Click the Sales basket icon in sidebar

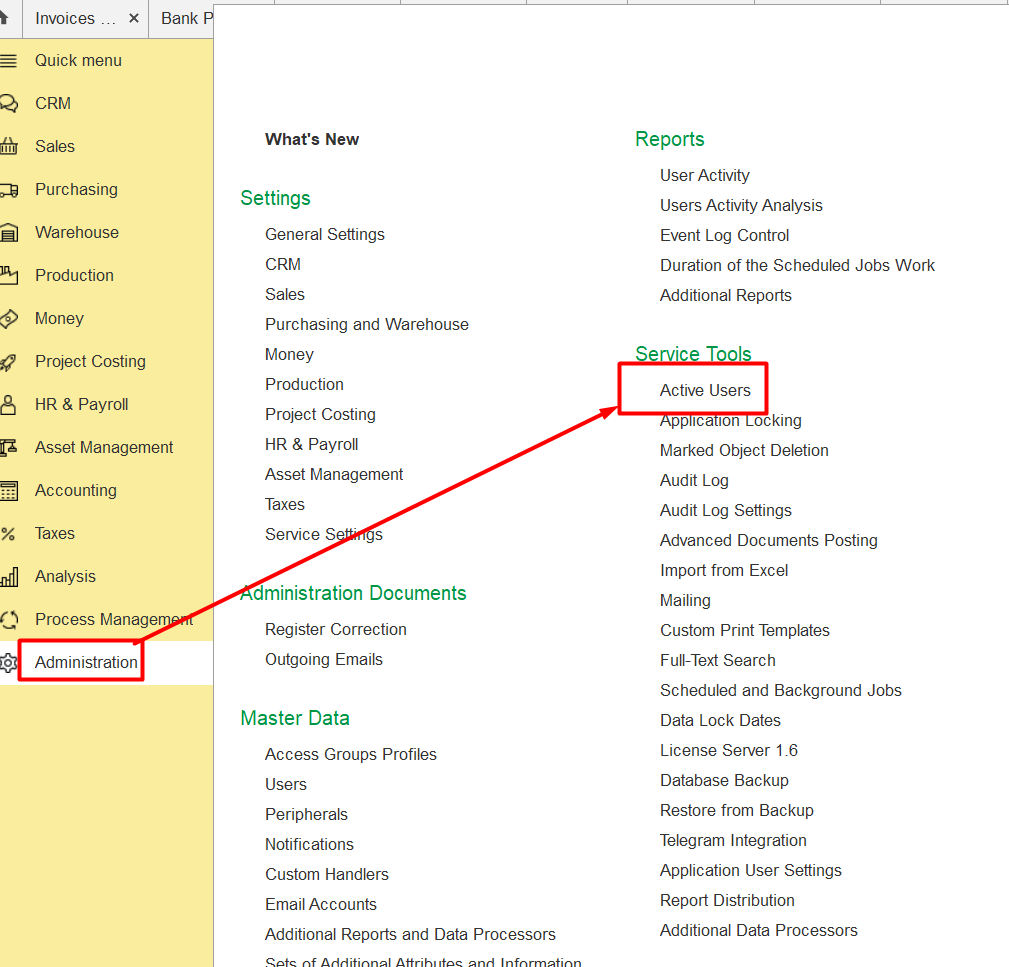(8, 146)
